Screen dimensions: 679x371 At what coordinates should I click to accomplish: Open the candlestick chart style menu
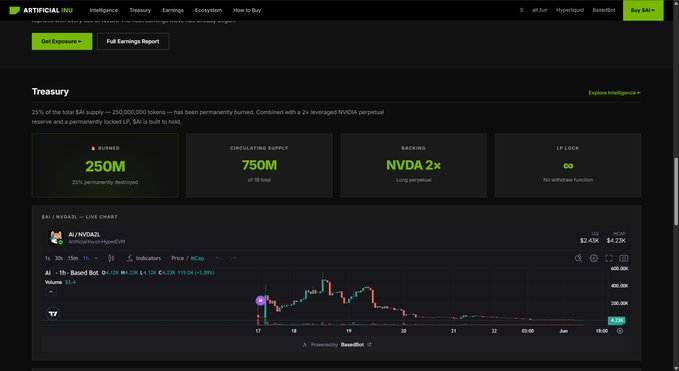click(x=111, y=258)
